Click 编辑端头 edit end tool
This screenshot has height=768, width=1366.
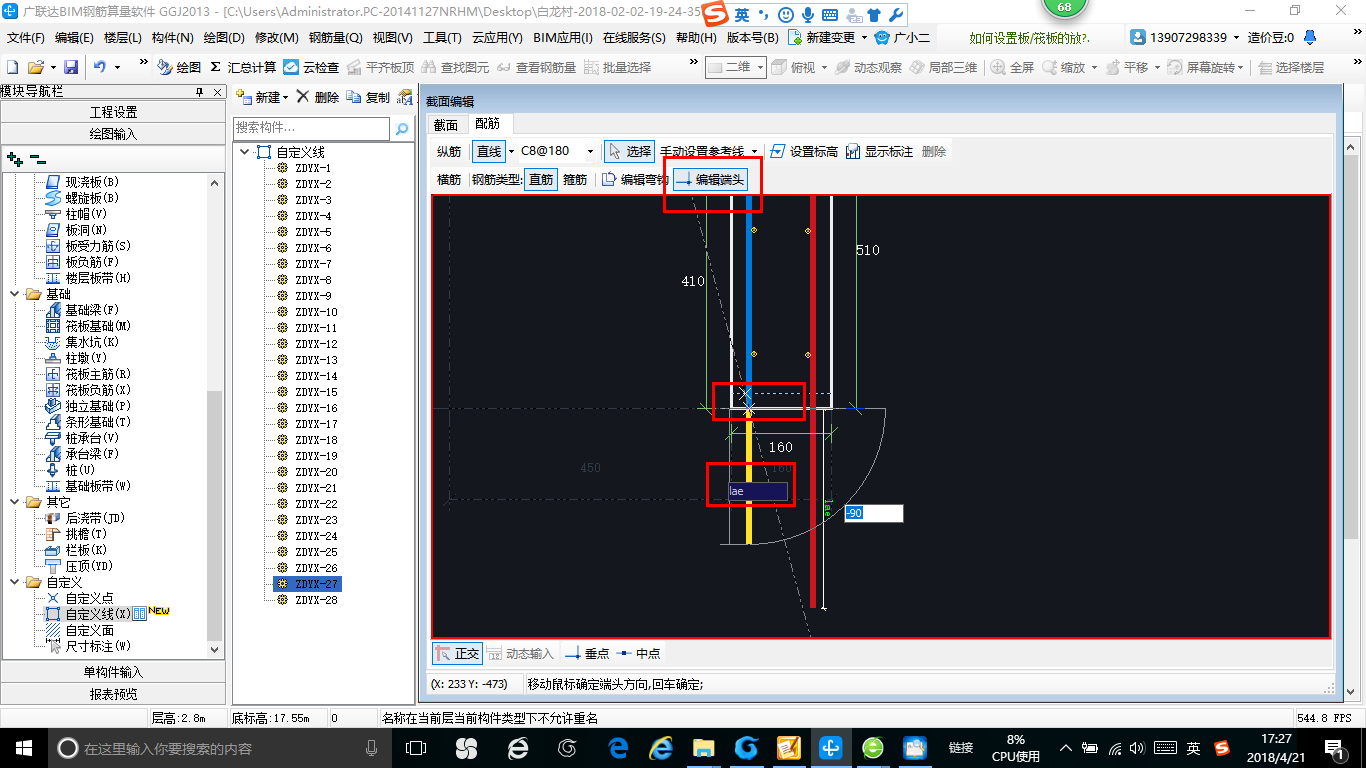point(710,179)
